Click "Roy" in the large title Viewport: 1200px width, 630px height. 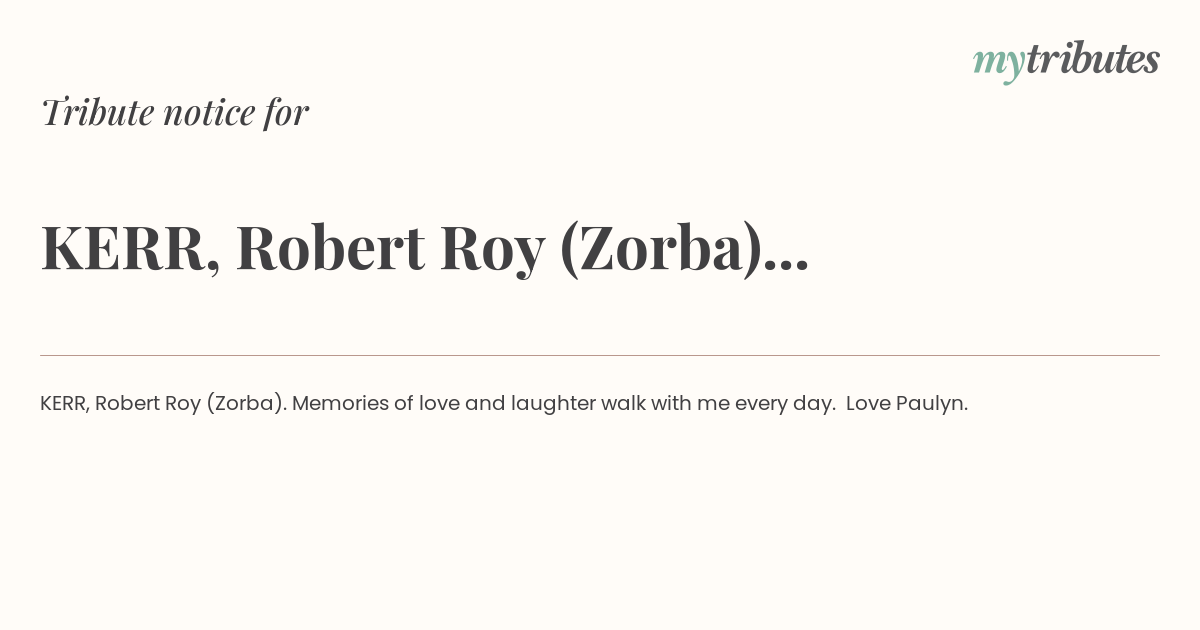tap(492, 251)
